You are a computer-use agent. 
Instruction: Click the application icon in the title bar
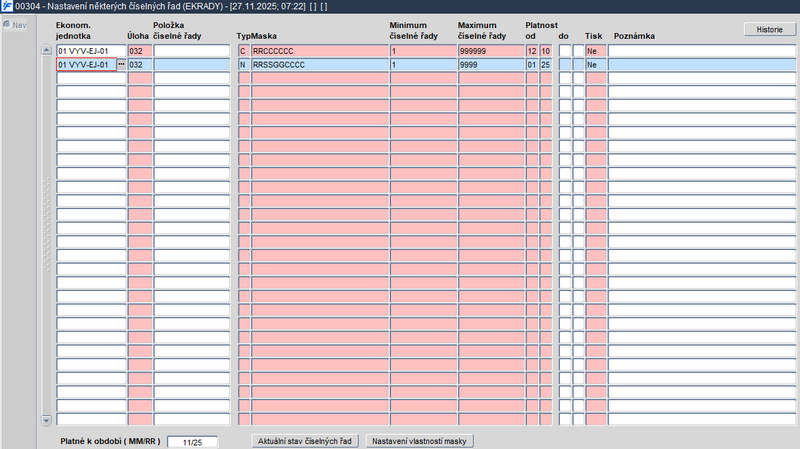(x=7, y=6)
